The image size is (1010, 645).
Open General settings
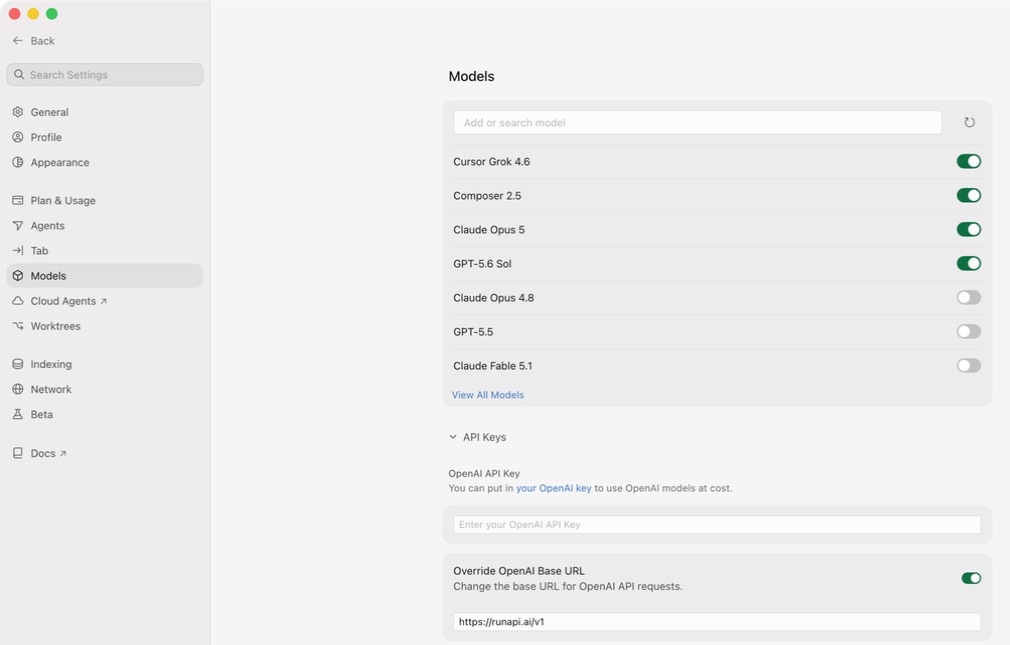(x=104, y=112)
